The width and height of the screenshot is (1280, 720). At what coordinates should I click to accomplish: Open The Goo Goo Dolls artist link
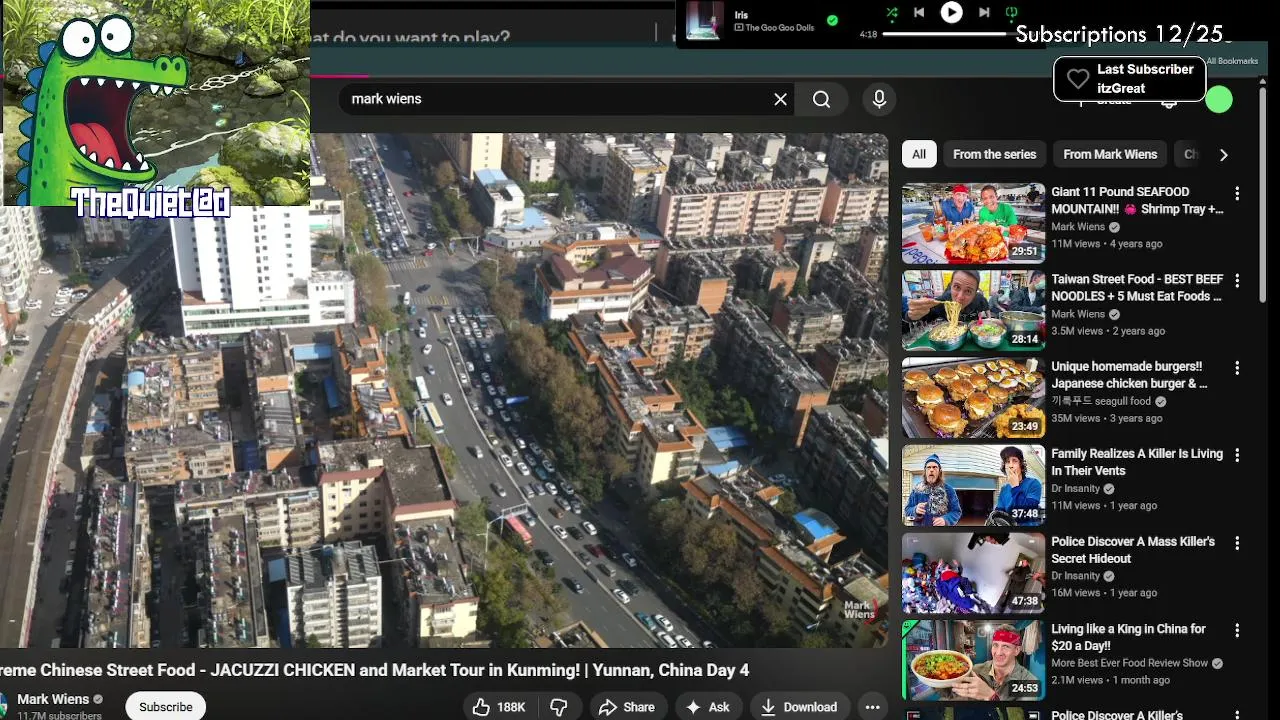(780, 28)
